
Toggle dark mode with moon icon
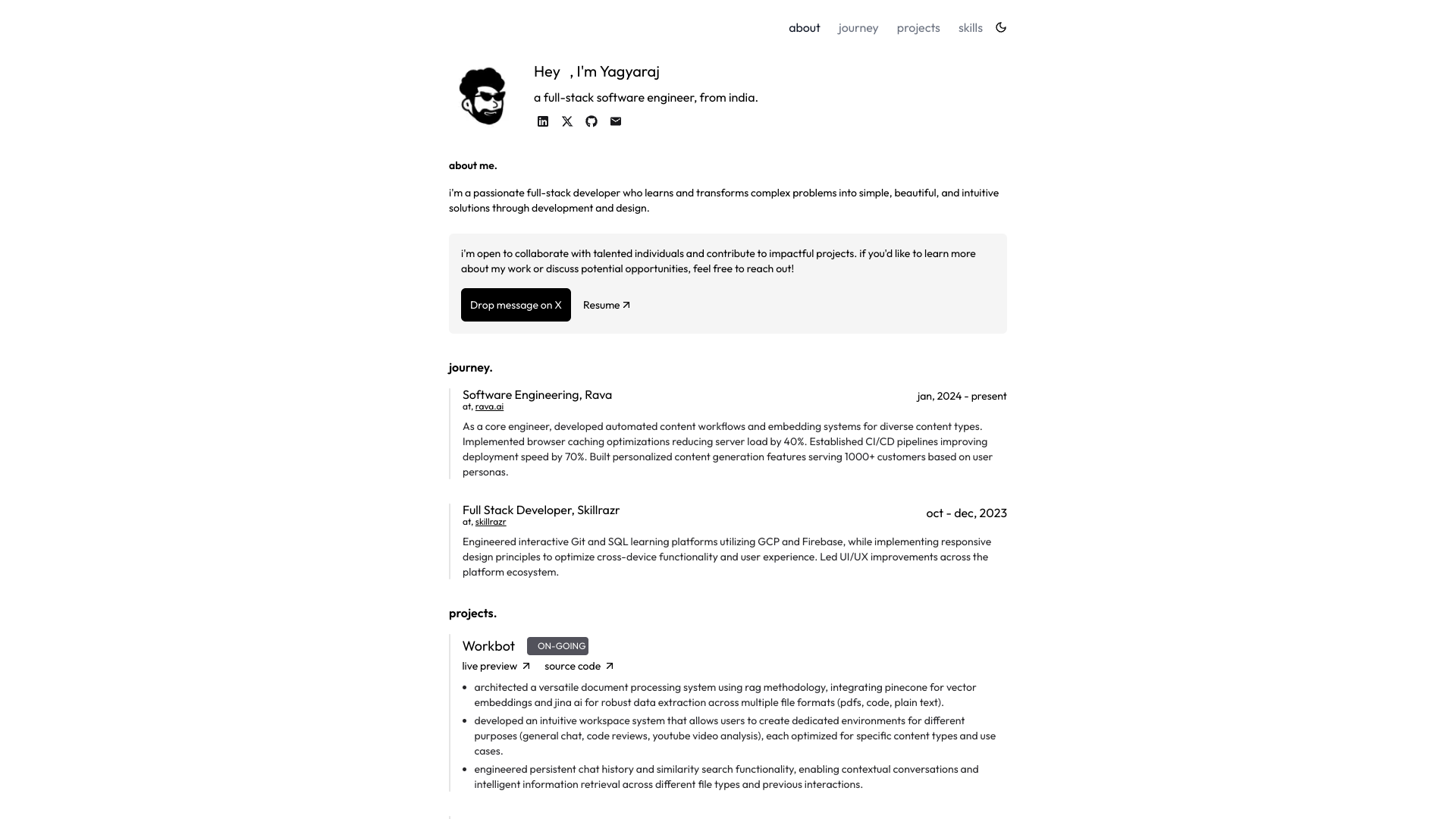tap(1001, 27)
